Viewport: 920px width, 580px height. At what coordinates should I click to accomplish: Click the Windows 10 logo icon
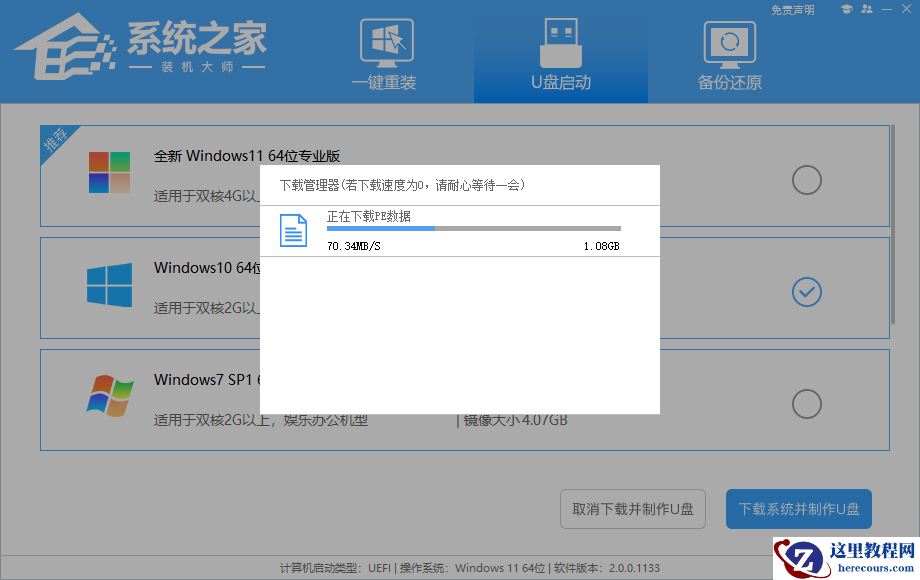(x=110, y=286)
